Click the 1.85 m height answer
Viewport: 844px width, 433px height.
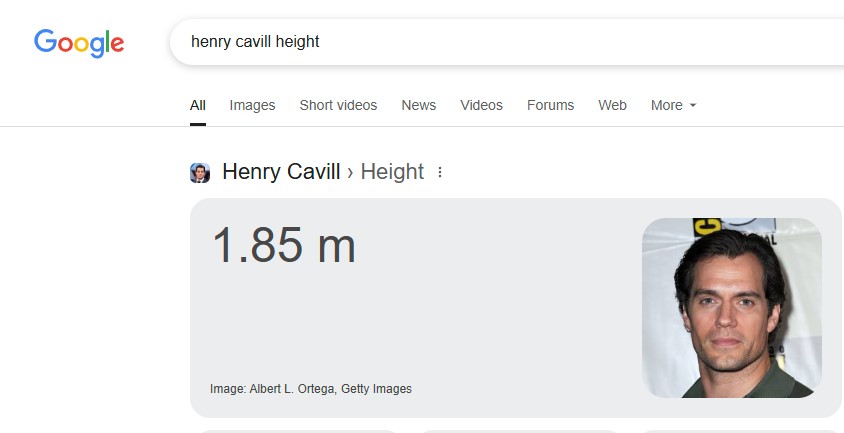[x=284, y=245]
